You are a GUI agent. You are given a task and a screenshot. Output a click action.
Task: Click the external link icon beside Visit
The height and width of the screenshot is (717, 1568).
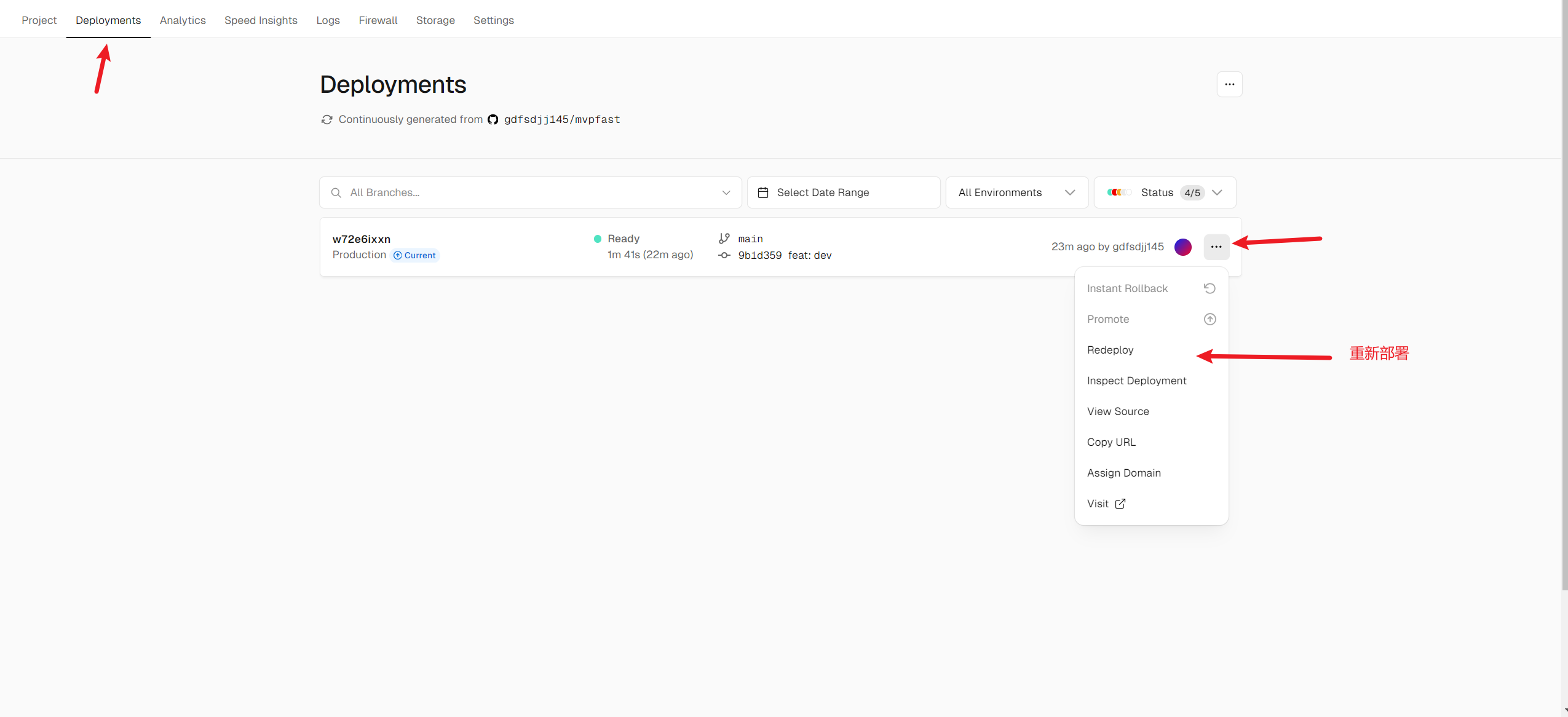pos(1120,504)
